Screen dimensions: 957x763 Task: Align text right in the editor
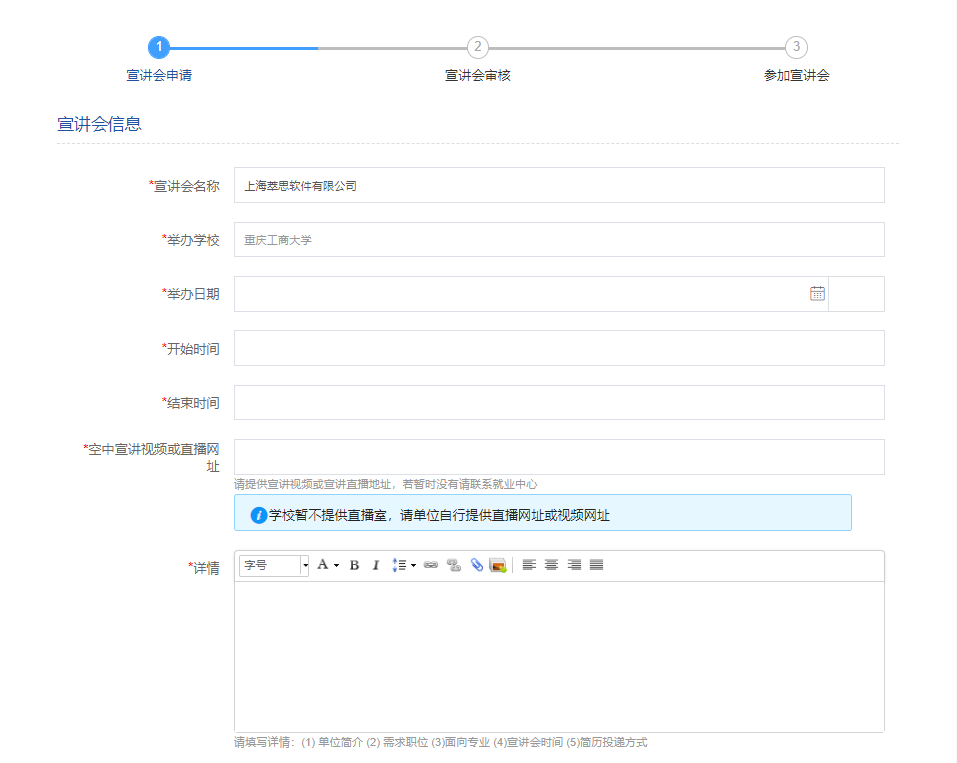[574, 565]
